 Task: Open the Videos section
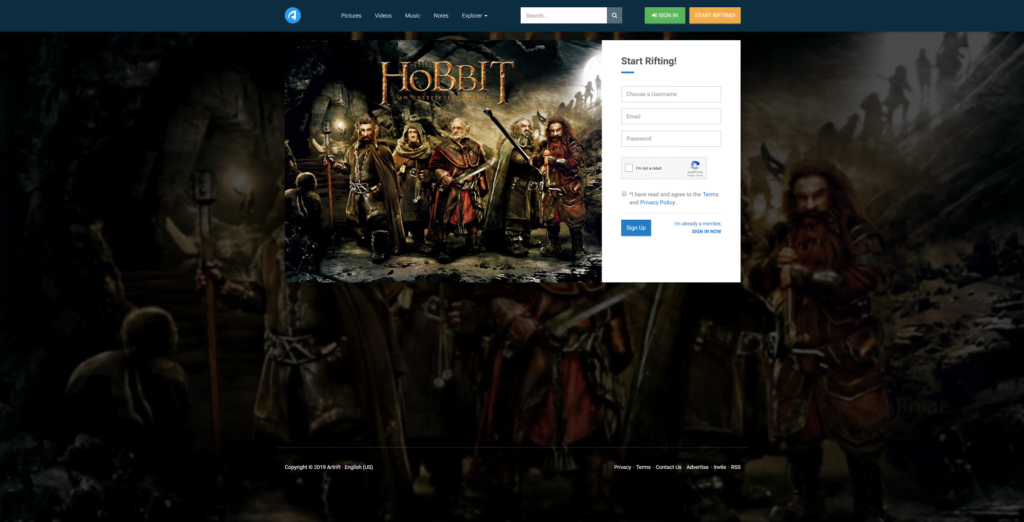(x=383, y=16)
